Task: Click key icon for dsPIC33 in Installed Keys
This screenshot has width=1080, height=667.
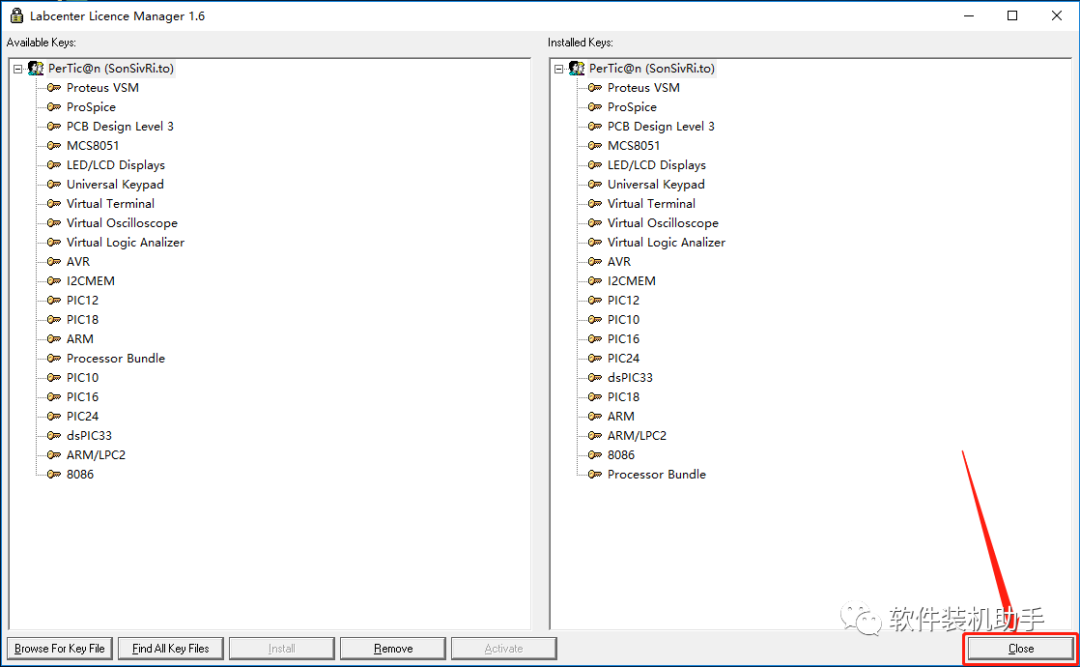Action: (594, 378)
